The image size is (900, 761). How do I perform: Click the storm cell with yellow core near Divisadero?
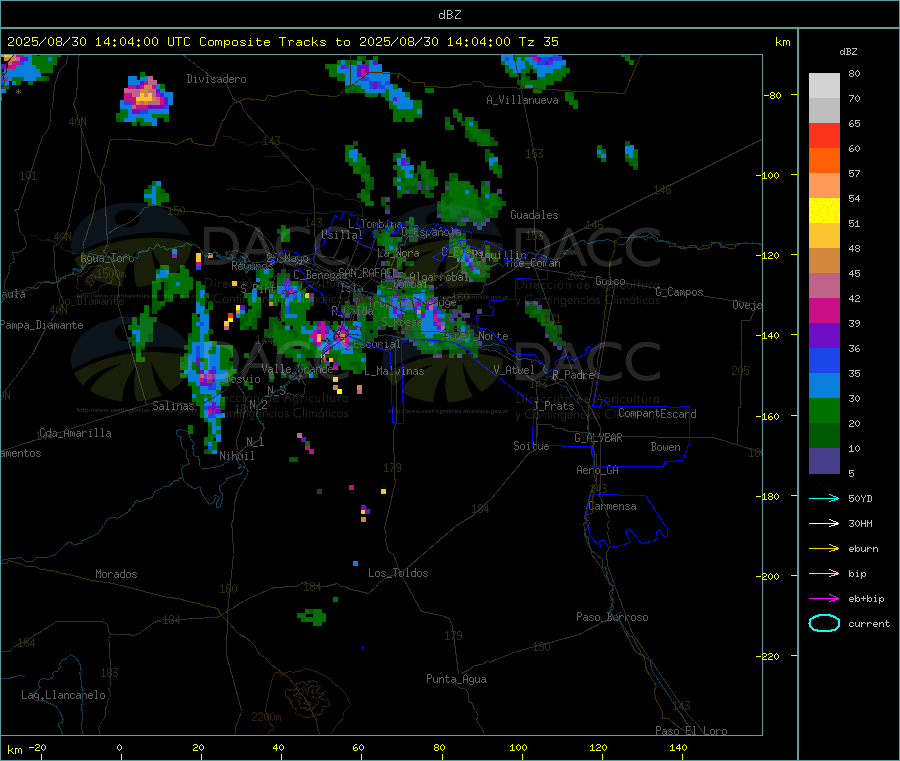145,99
